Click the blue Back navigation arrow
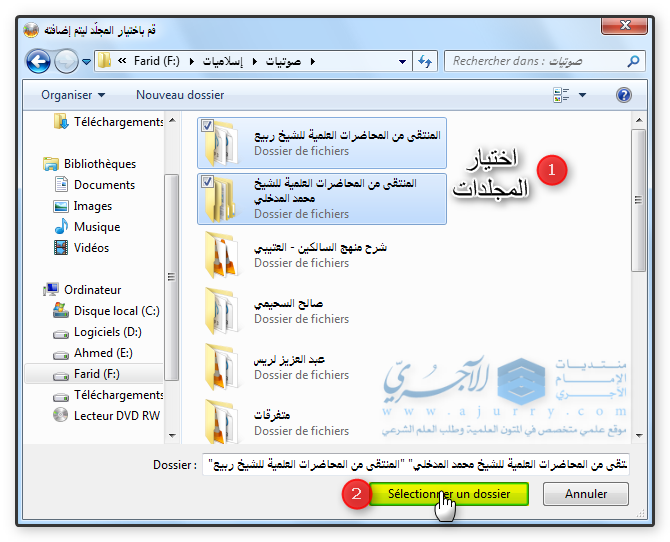 coord(38,62)
